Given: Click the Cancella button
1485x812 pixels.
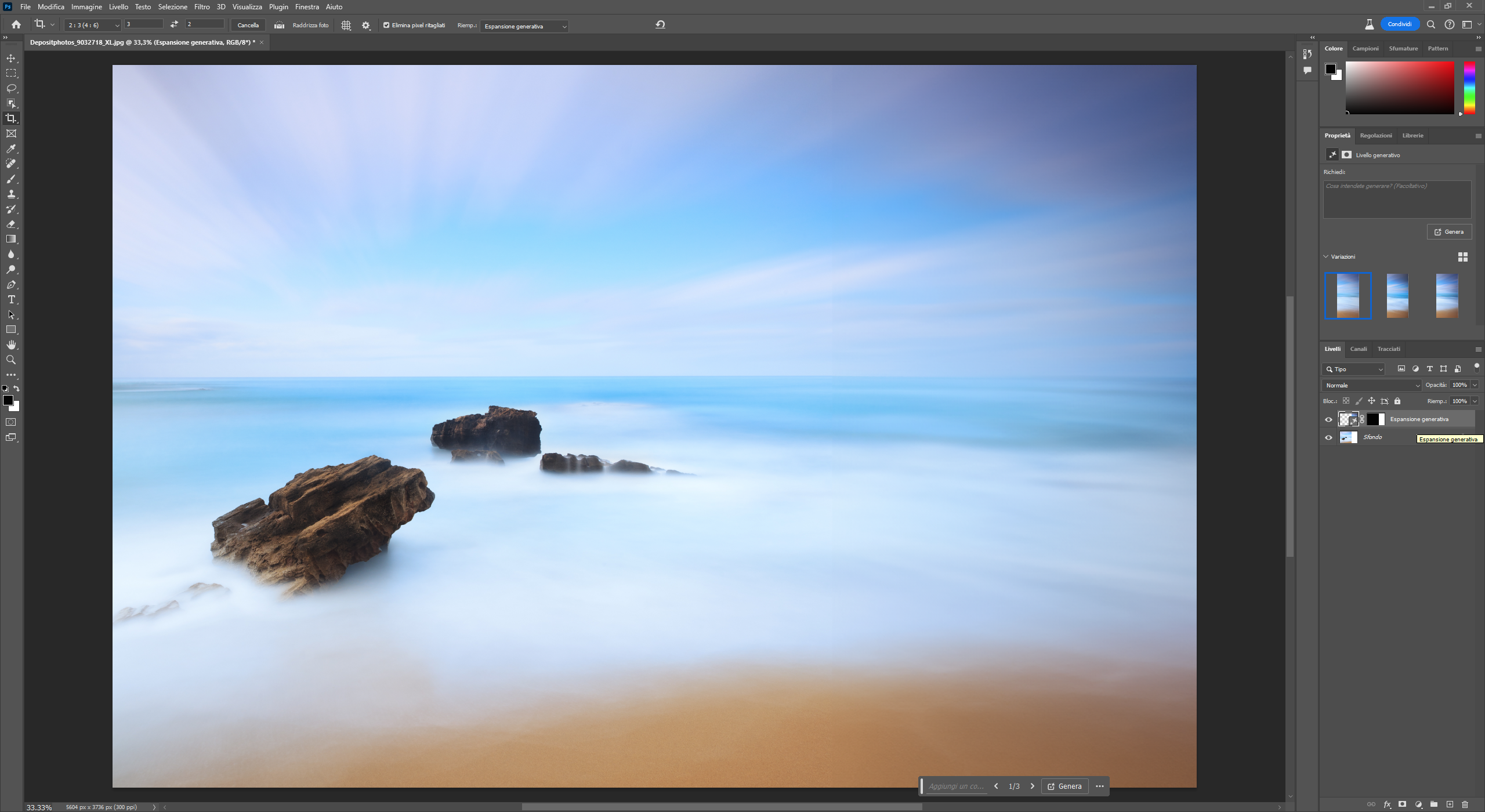Looking at the screenshot, I should pyautogui.click(x=248, y=26).
